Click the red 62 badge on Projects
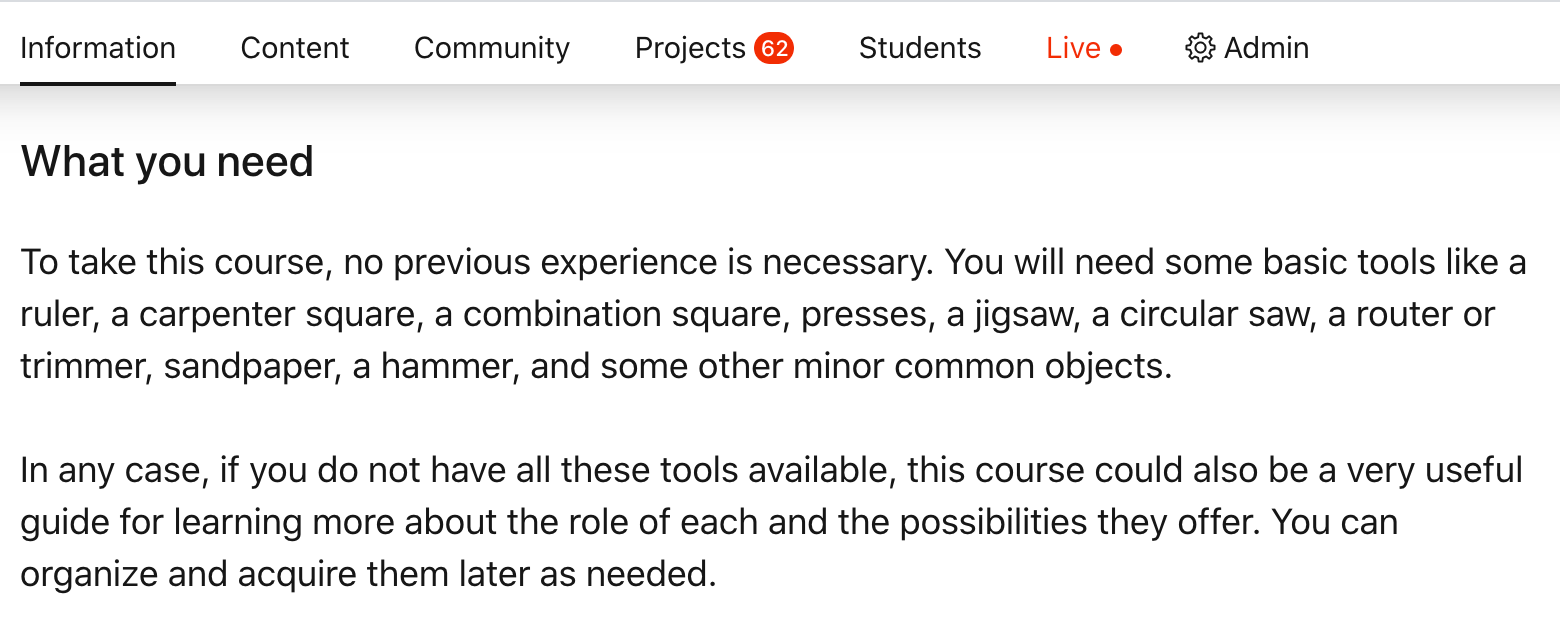The width and height of the screenshot is (1560, 634). (x=774, y=48)
